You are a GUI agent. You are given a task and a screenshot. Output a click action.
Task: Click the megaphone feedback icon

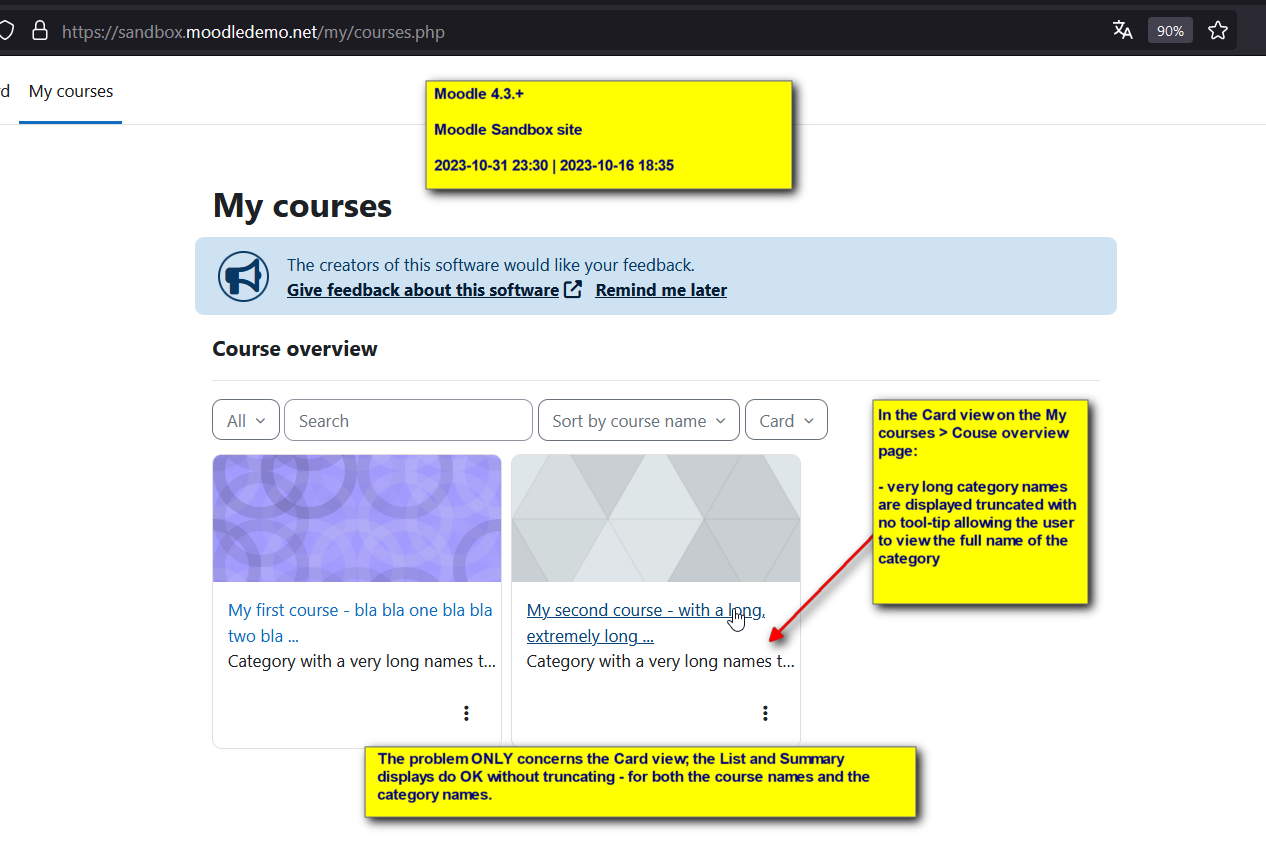pos(243,276)
